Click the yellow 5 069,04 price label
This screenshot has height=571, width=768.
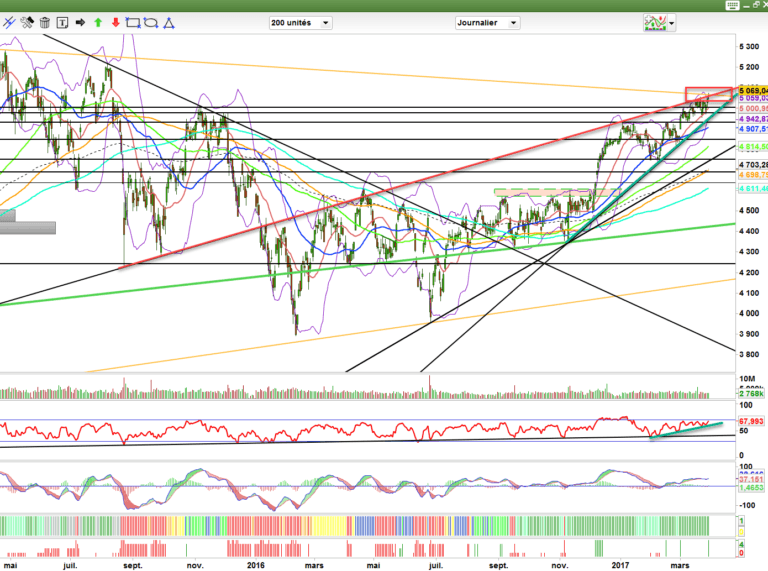pyautogui.click(x=752, y=89)
